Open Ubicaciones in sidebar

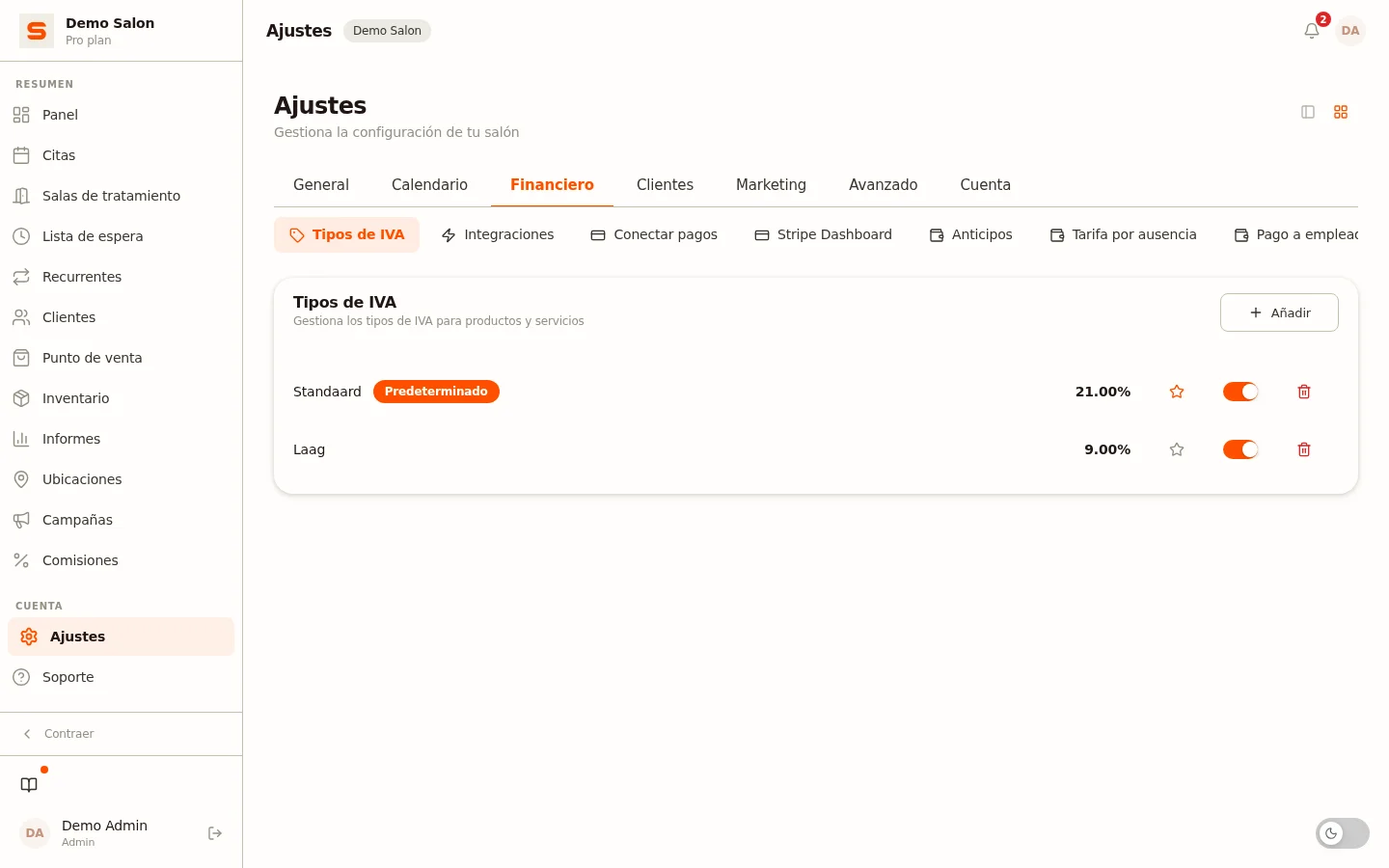[x=122, y=479]
